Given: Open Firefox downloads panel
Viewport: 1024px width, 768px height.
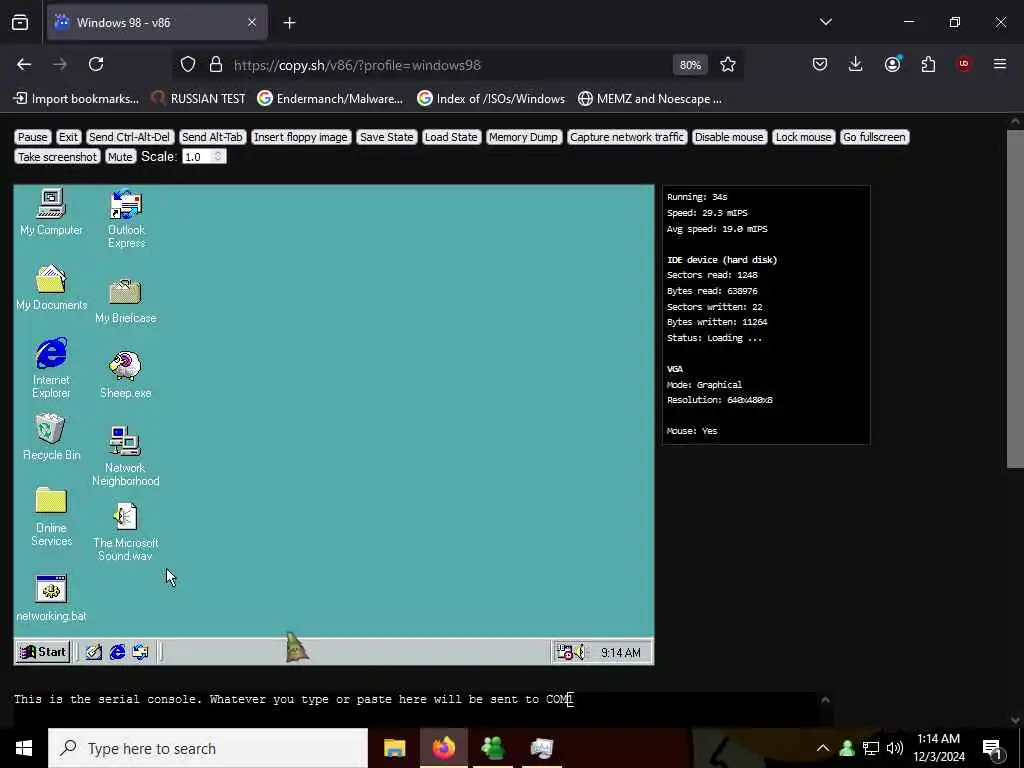Looking at the screenshot, I should [856, 64].
